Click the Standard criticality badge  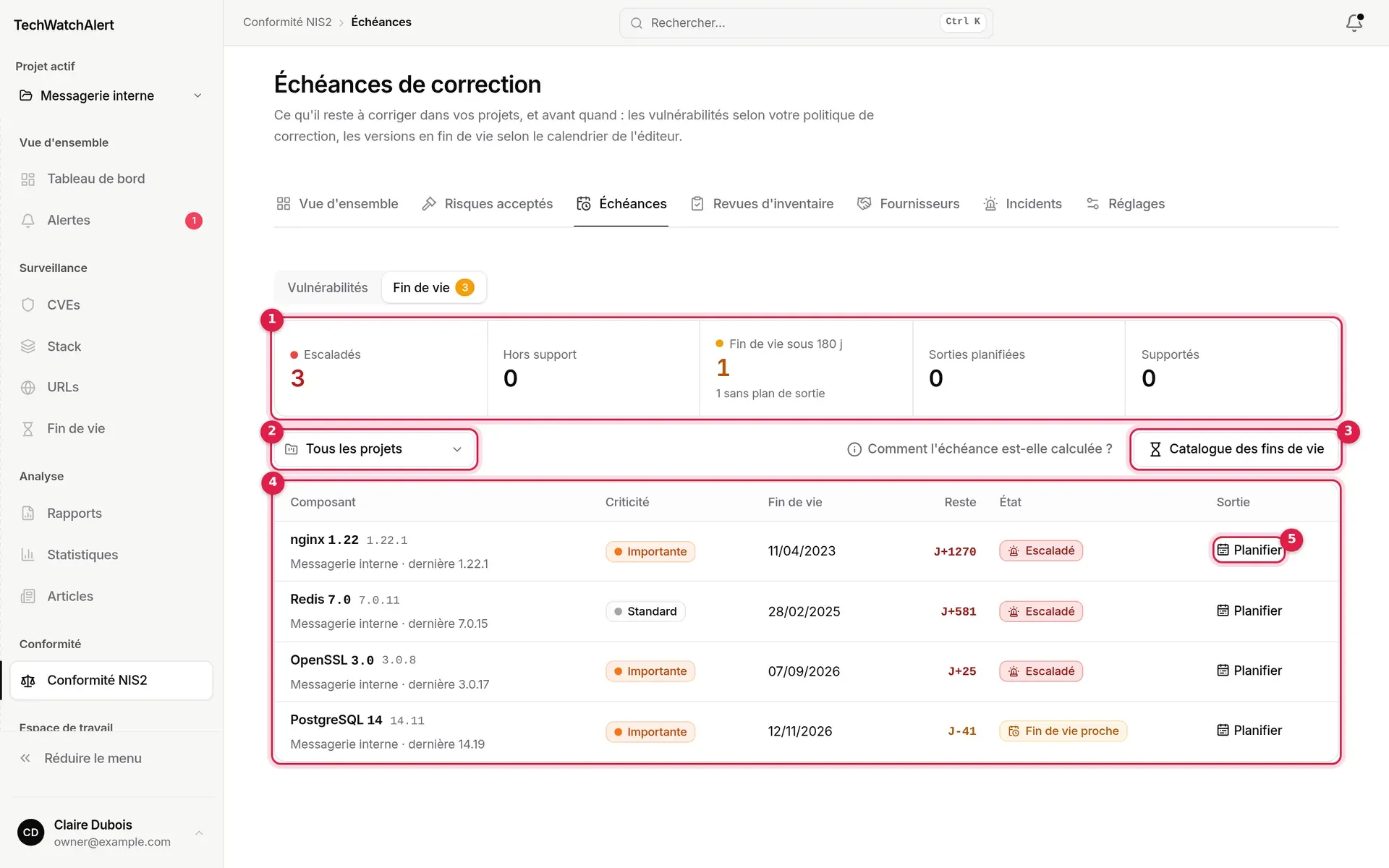[x=645, y=612]
